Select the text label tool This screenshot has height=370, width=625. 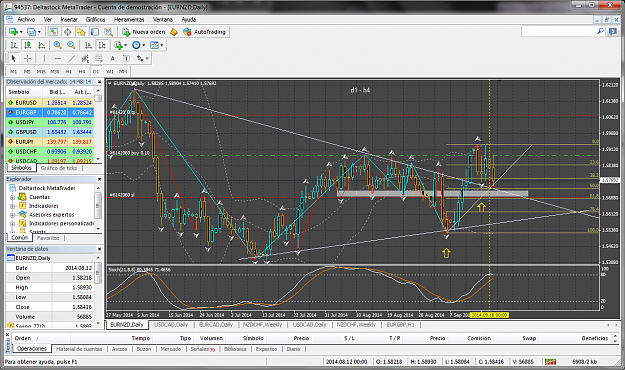pos(126,58)
